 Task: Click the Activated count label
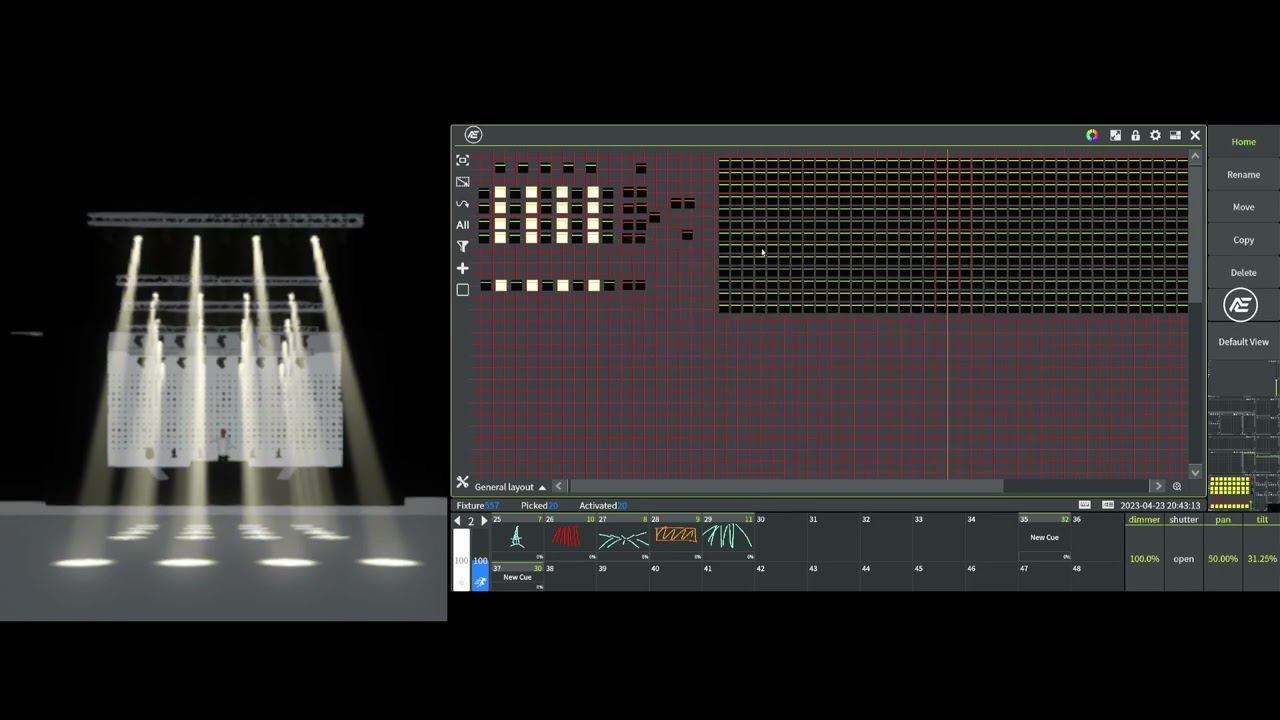click(x=603, y=506)
